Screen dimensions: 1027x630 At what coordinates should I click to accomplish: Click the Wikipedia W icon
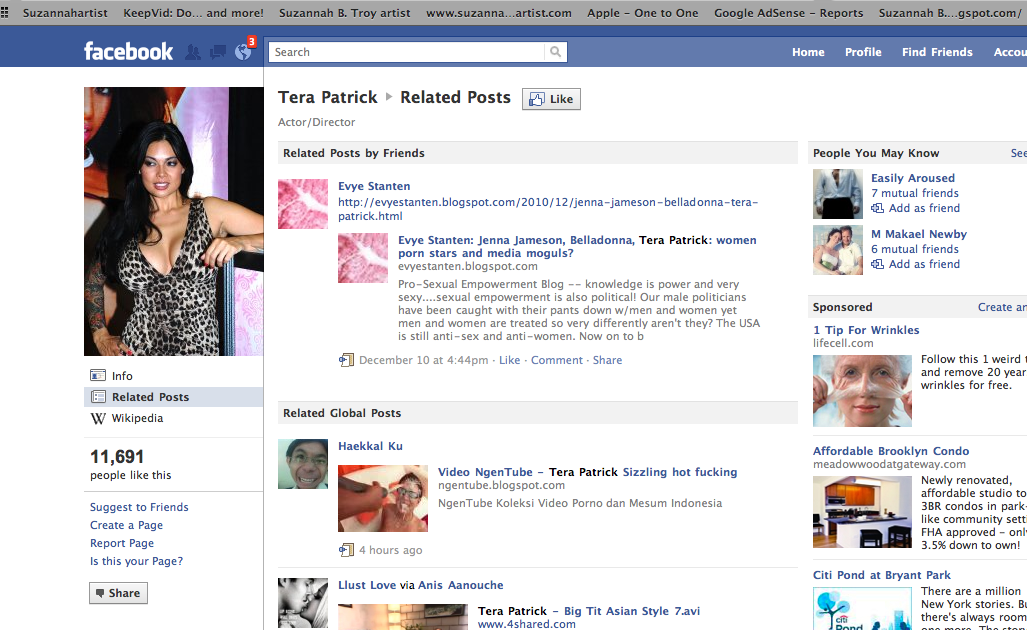98,418
